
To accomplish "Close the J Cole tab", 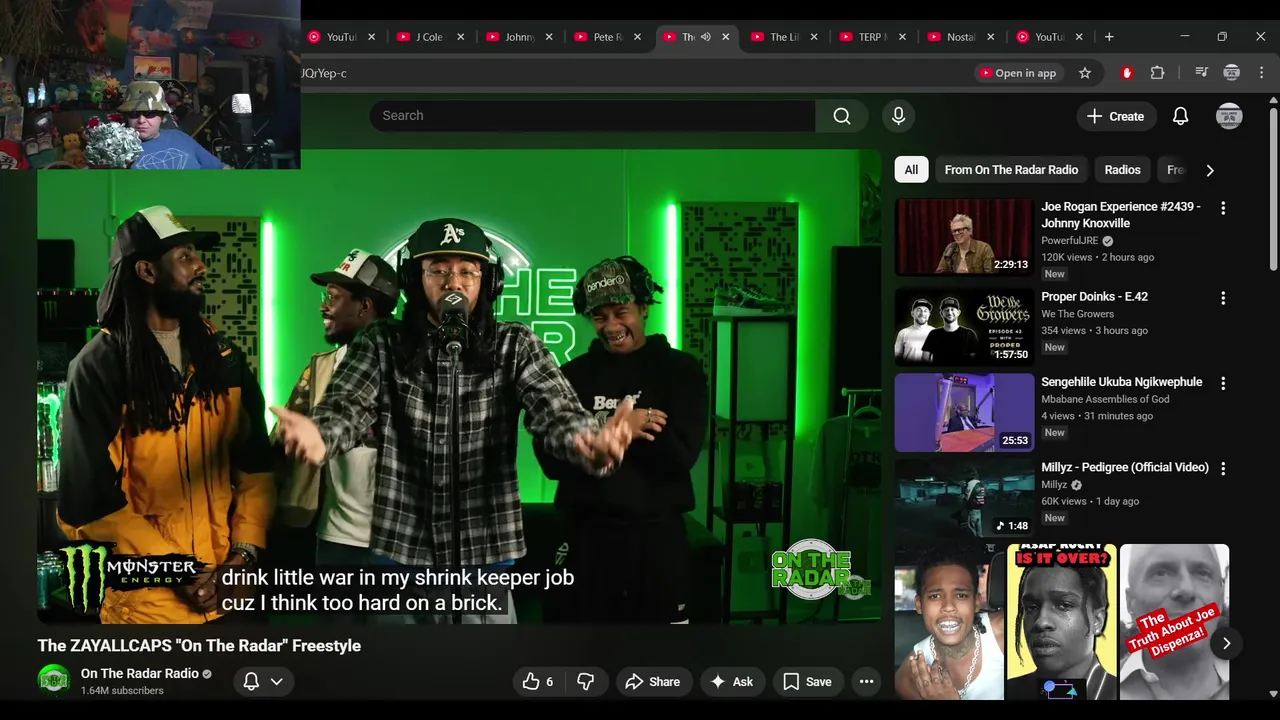I will [460, 37].
